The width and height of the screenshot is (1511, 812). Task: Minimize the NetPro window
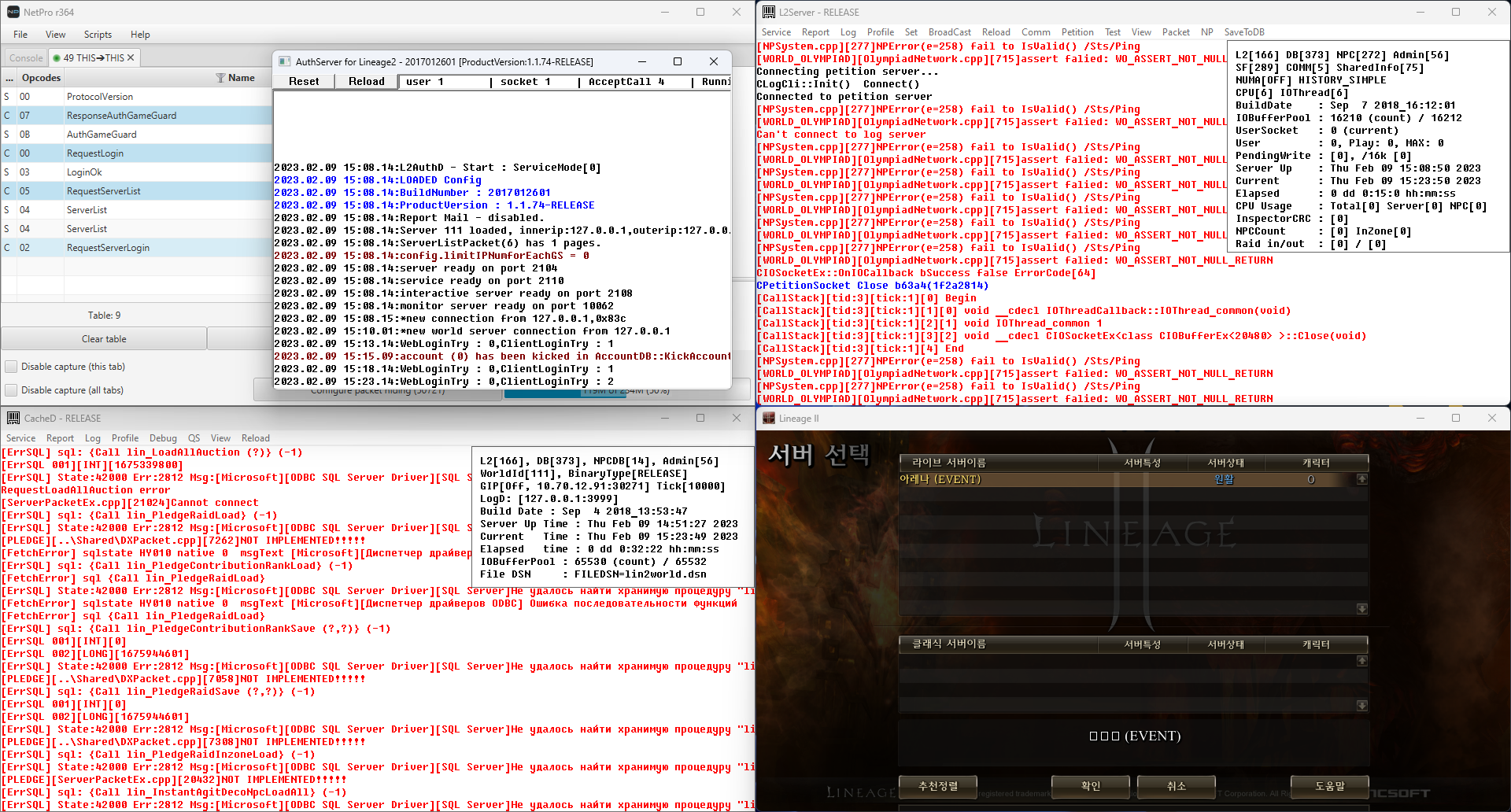click(x=664, y=13)
